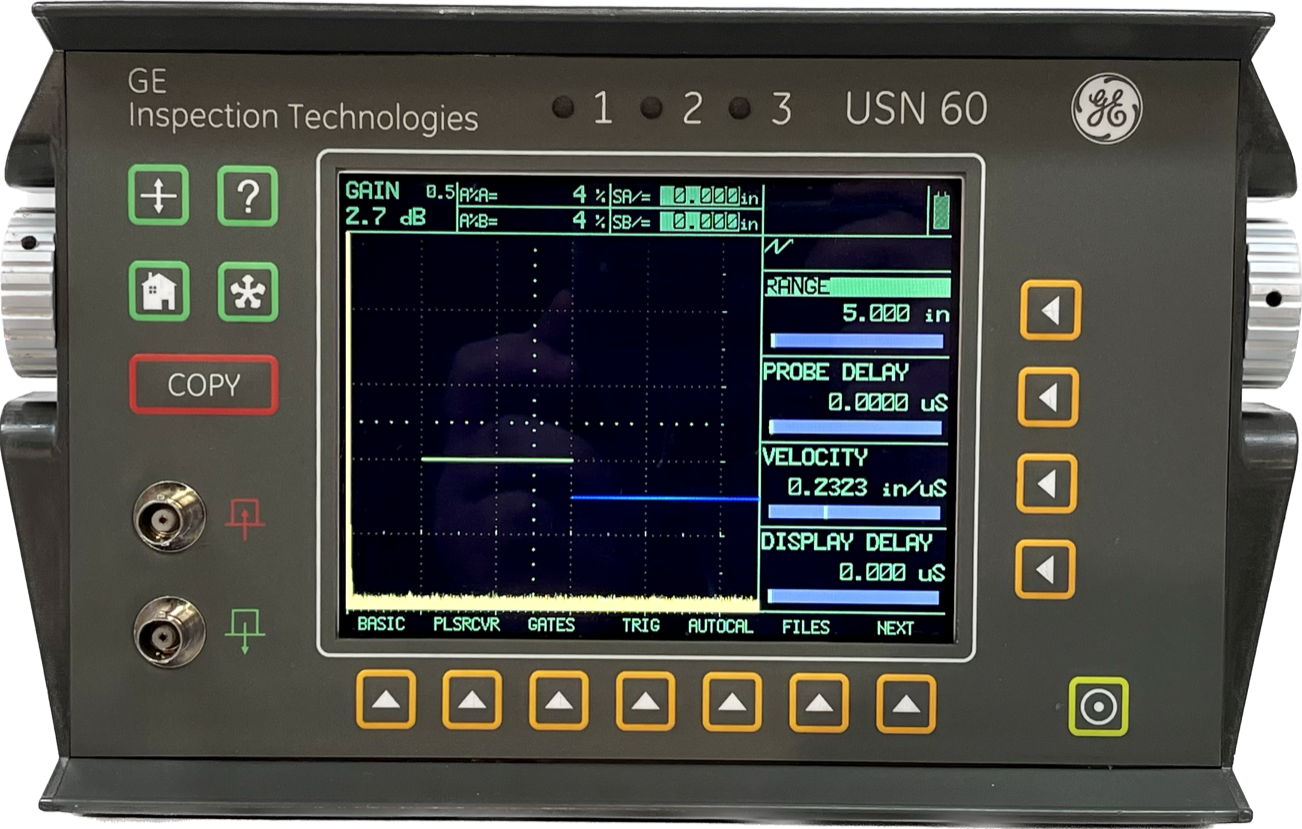
Task: Open the GATES menu on screen
Action: coord(551,625)
